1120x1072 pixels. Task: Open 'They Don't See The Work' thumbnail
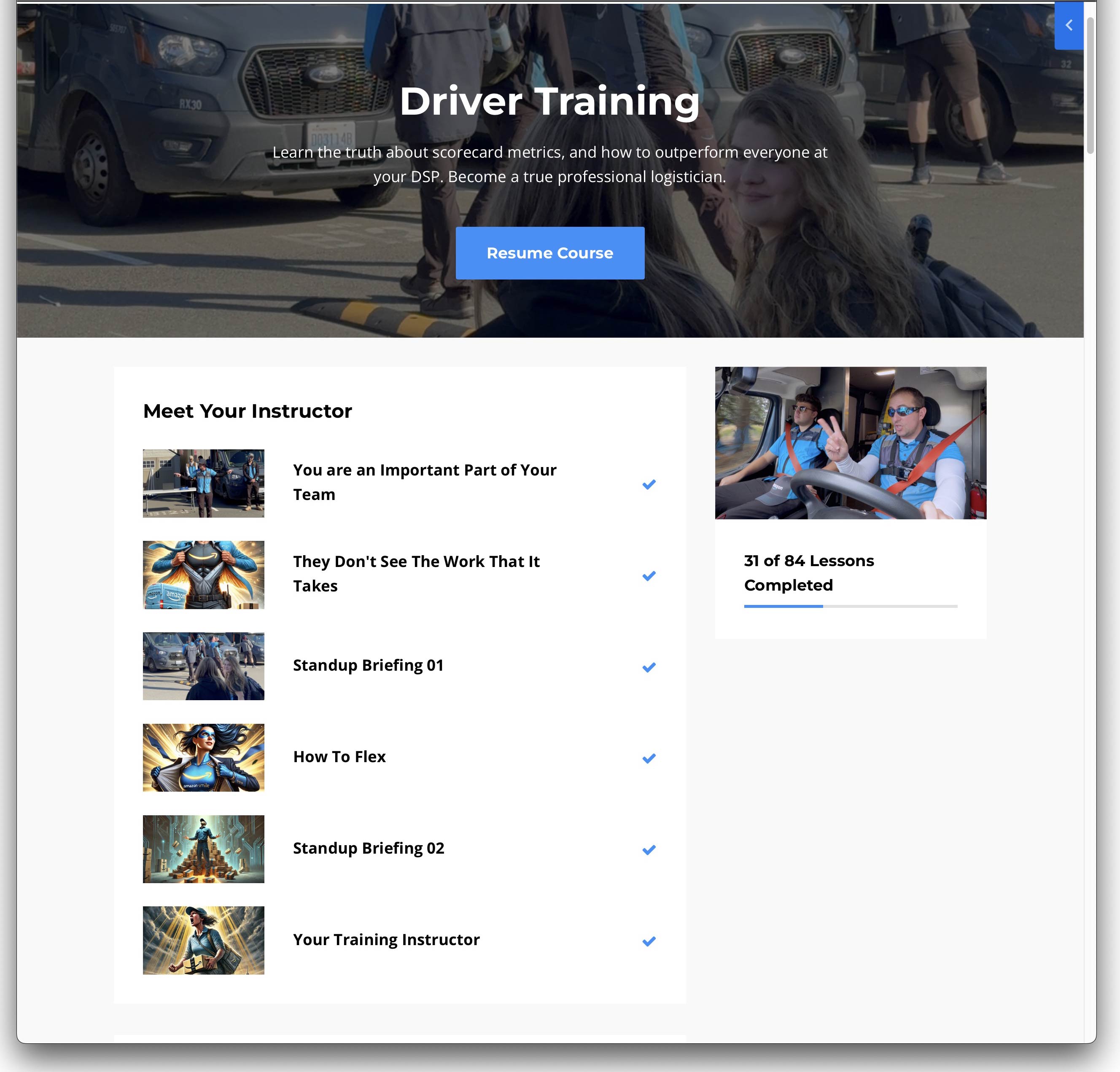(203, 575)
